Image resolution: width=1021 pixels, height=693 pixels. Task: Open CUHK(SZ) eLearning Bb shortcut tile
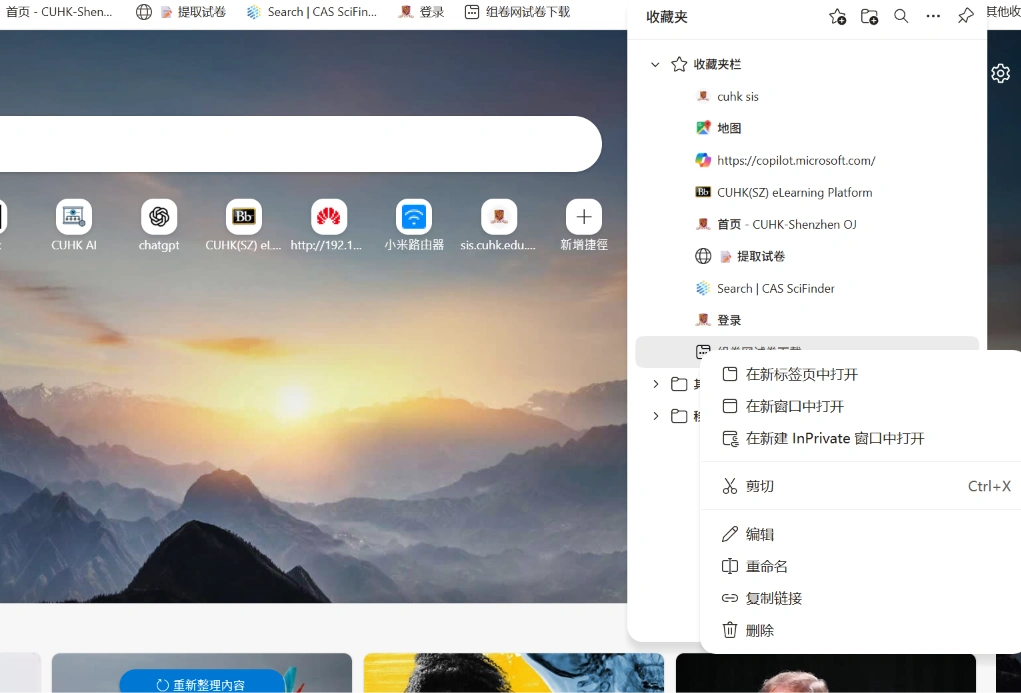[x=244, y=225]
